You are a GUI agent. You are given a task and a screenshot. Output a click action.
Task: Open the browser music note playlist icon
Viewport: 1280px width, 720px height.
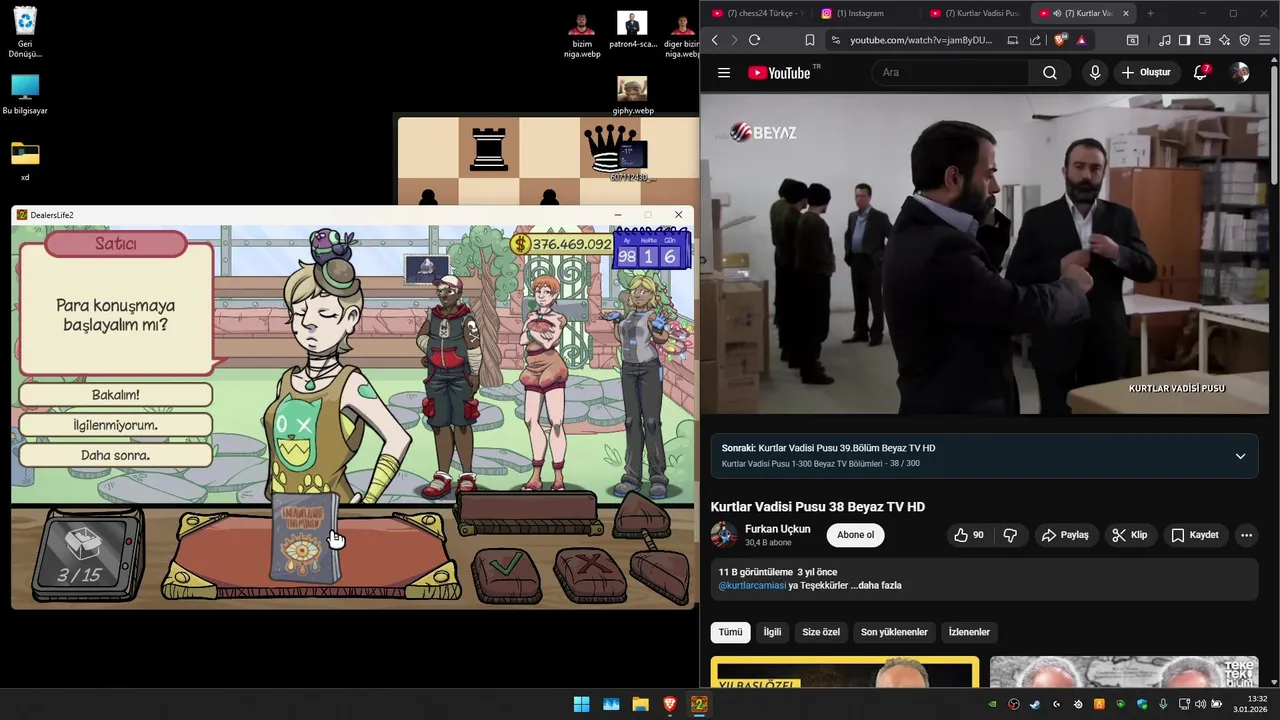(x=1165, y=40)
